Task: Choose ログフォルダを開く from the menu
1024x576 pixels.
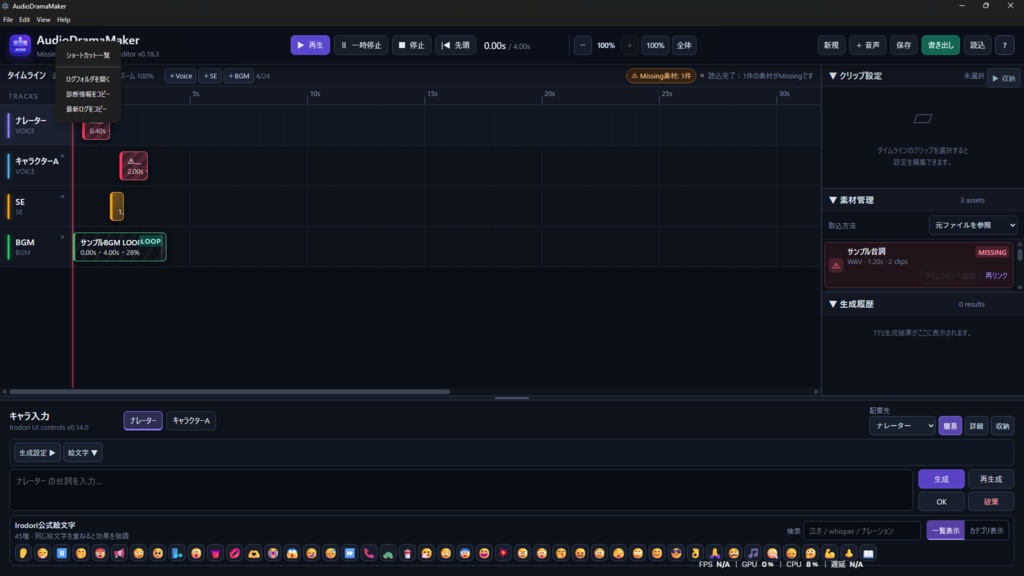Action: pos(88,79)
